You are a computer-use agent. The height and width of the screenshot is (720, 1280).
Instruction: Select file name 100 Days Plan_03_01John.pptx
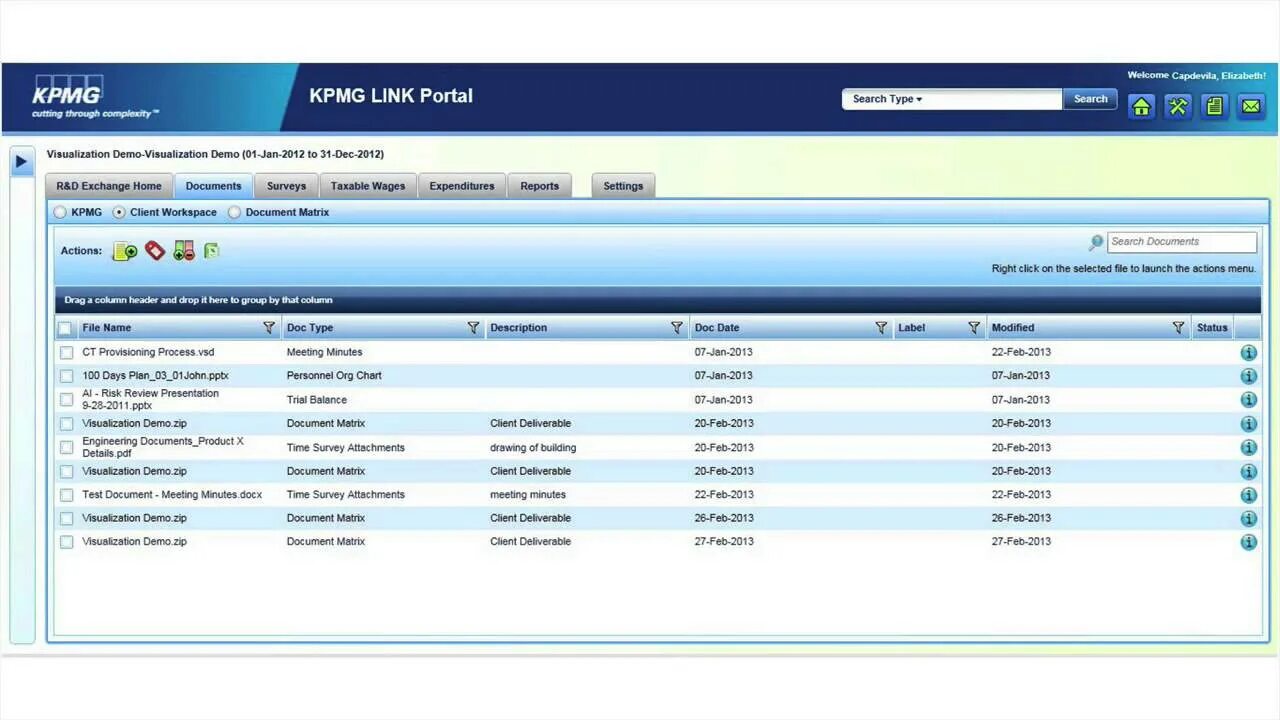155,376
